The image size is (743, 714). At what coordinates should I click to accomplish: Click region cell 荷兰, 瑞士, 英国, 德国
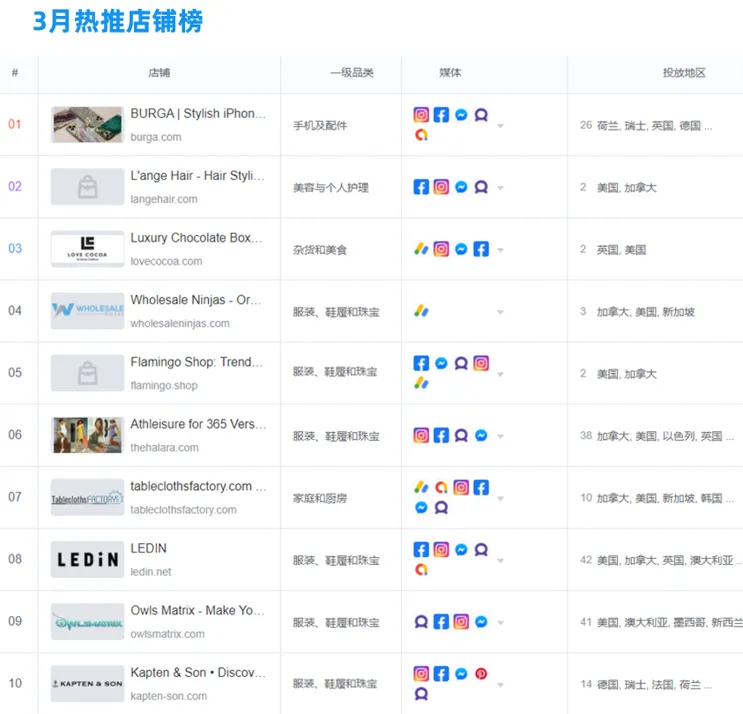(x=654, y=126)
